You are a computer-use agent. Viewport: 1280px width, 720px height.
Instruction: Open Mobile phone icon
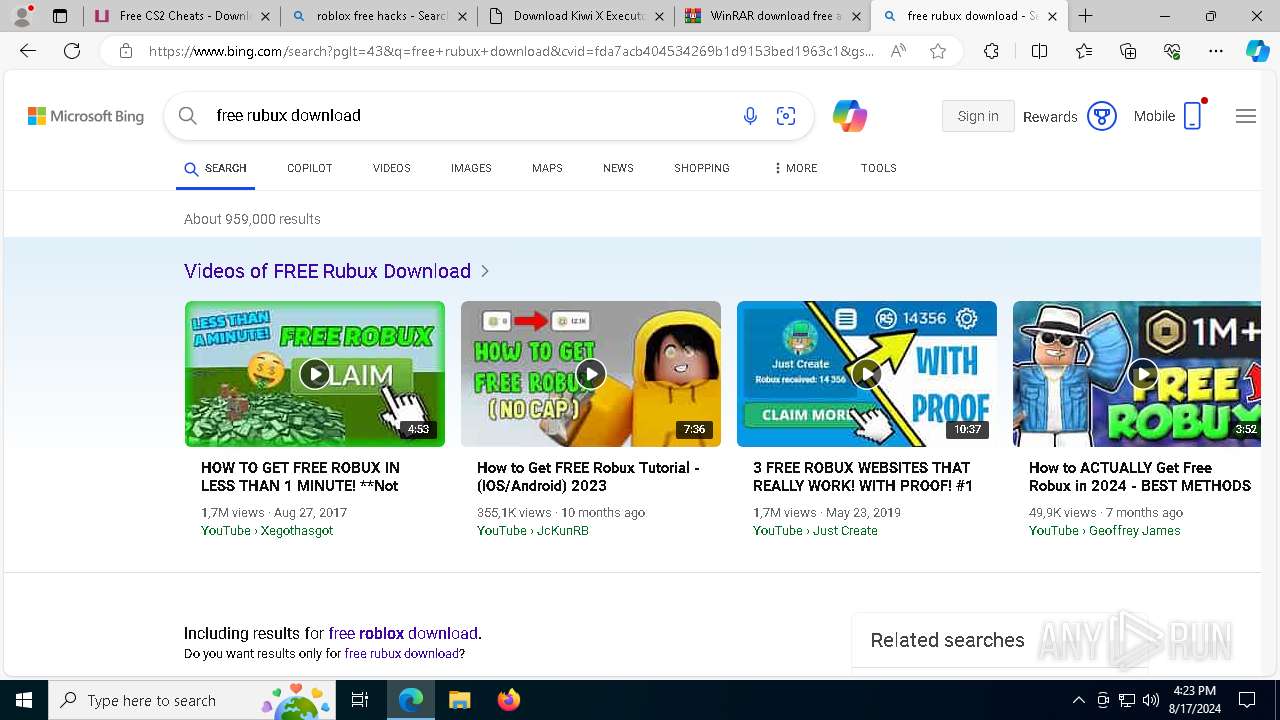(x=1192, y=116)
